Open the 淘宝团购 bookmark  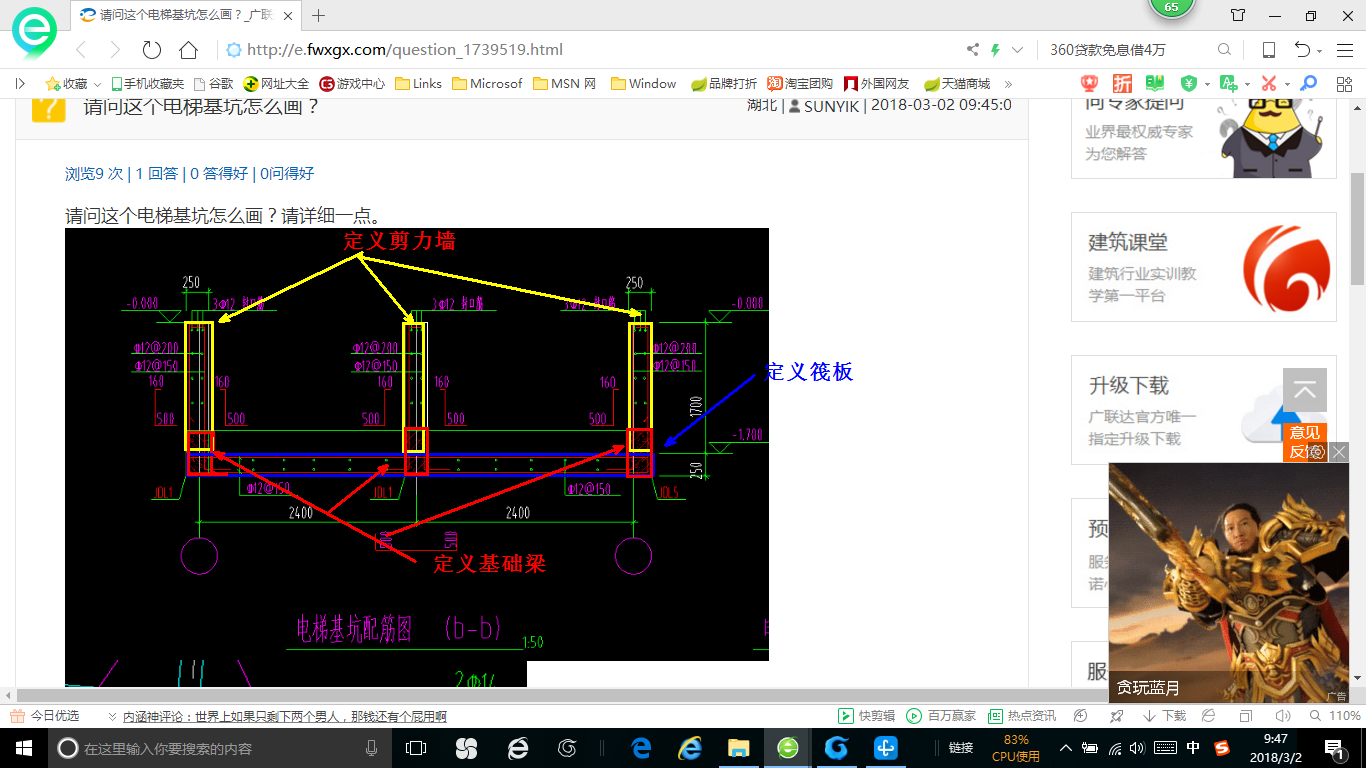click(x=800, y=84)
